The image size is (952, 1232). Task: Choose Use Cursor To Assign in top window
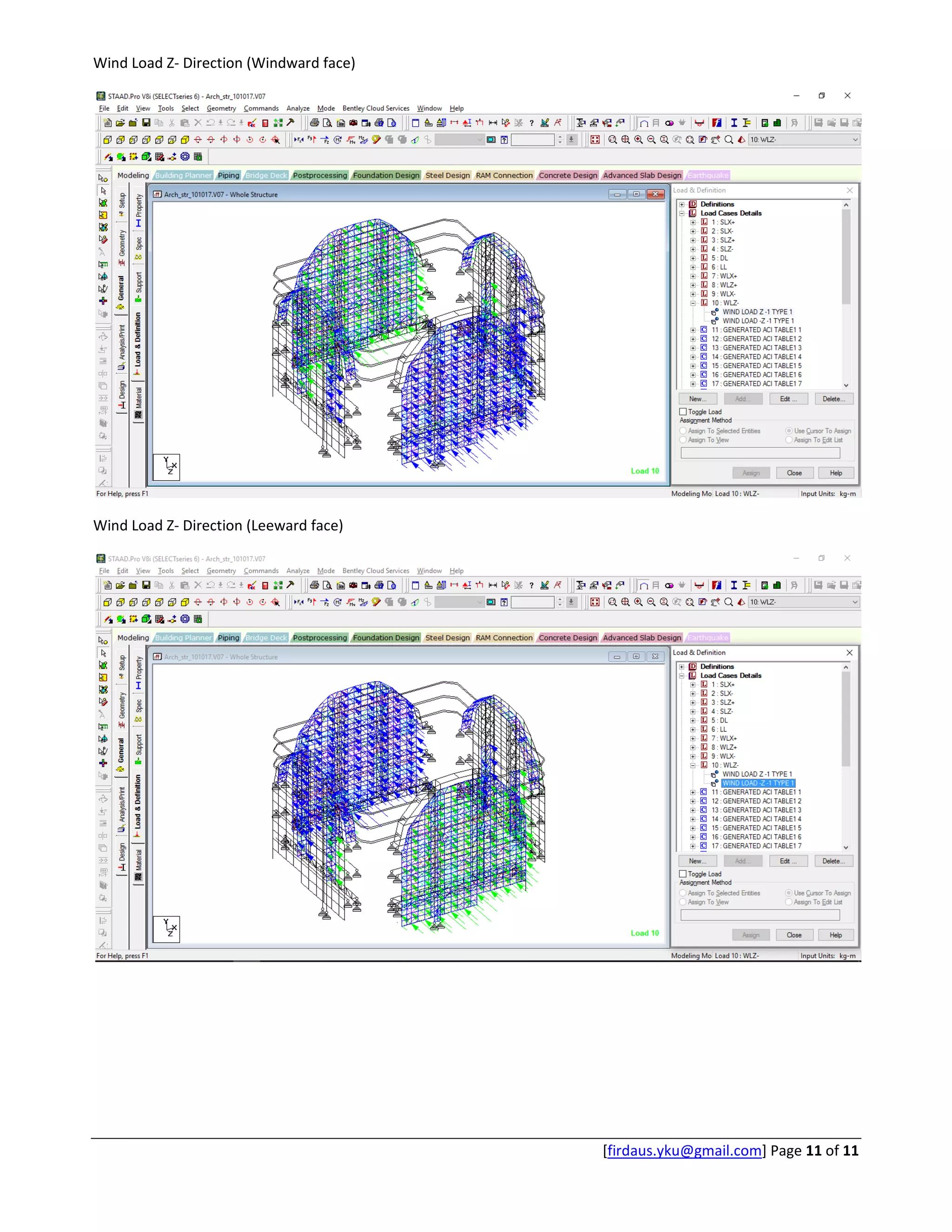tap(789, 431)
